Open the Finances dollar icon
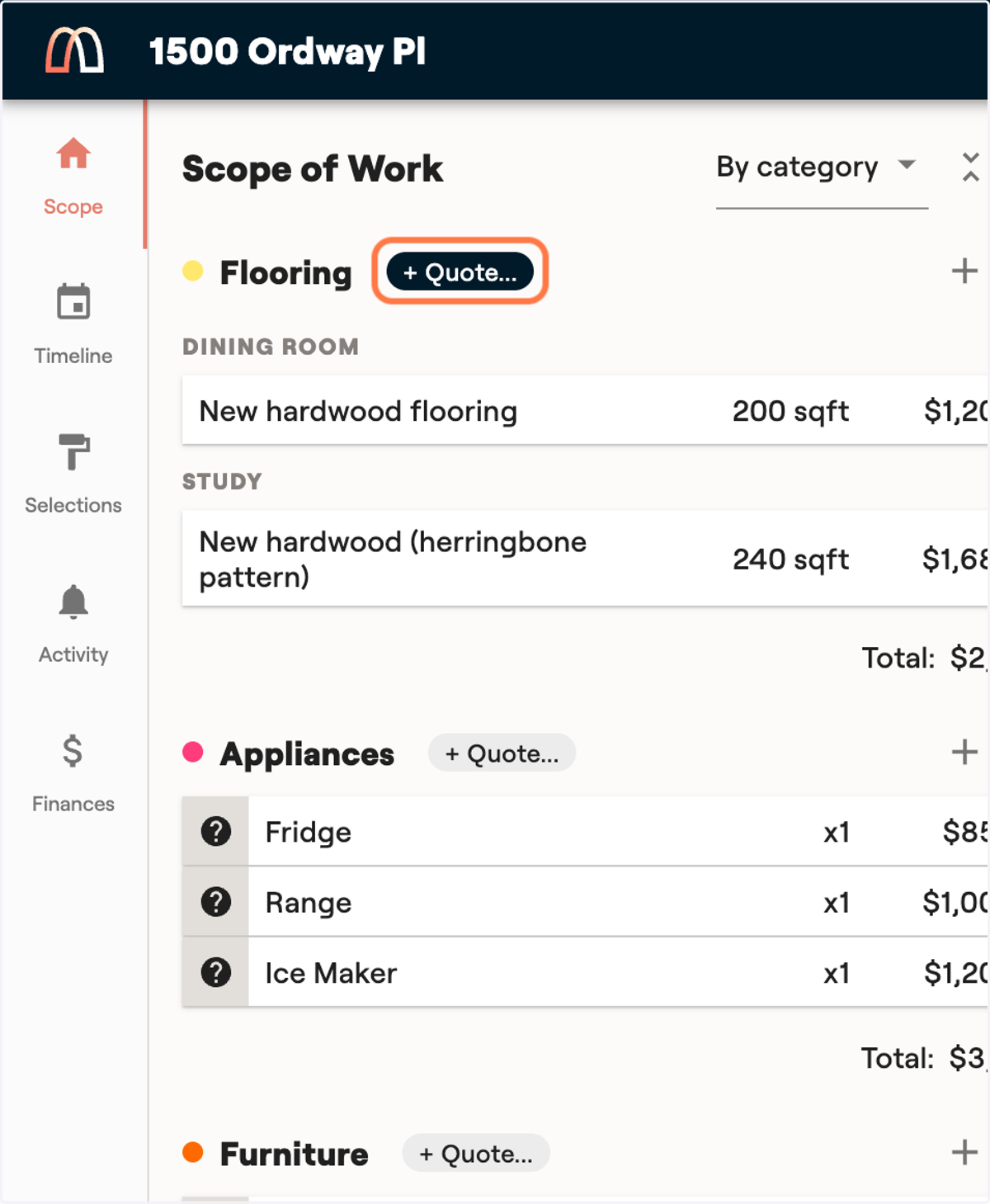This screenshot has height=1204, width=990. [x=73, y=751]
